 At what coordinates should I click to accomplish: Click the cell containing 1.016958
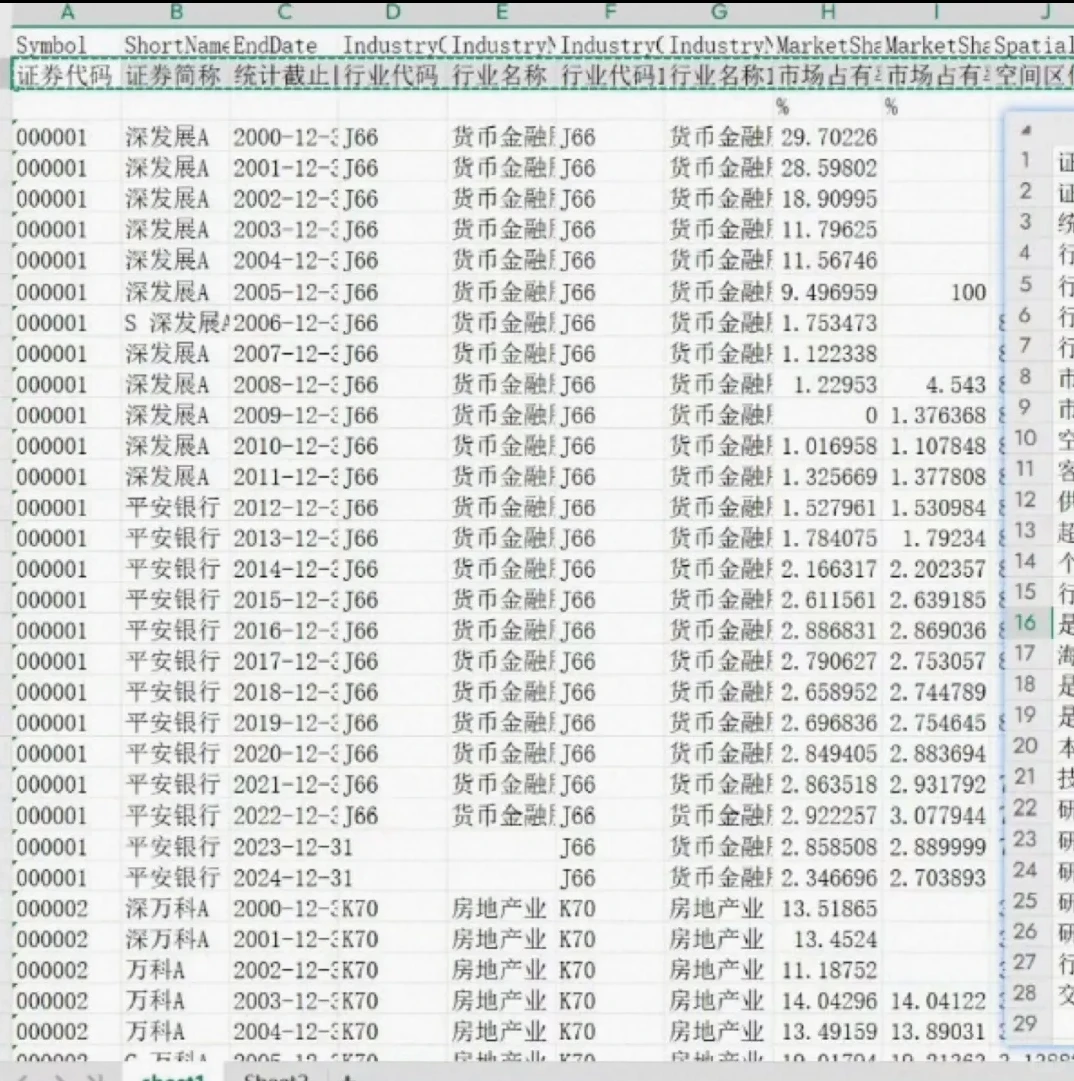pyautogui.click(x=829, y=446)
